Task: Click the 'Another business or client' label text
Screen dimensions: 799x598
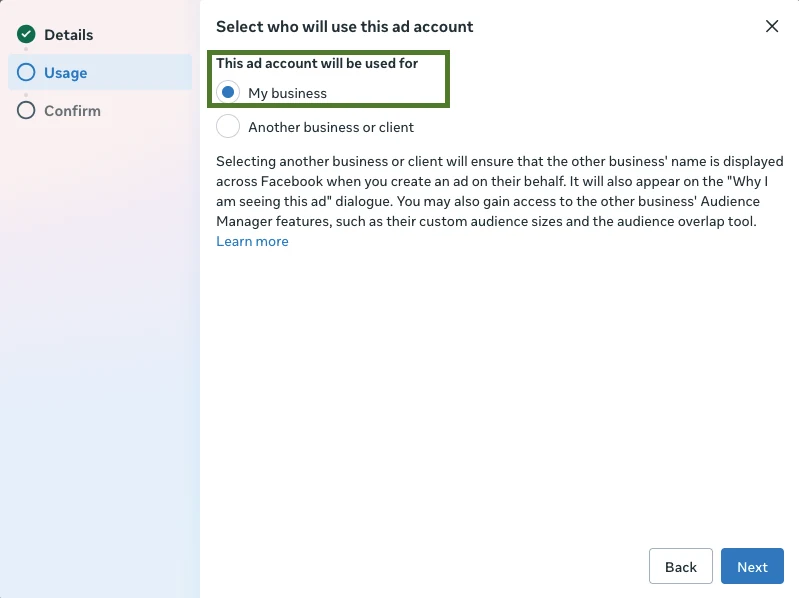Action: 331,127
